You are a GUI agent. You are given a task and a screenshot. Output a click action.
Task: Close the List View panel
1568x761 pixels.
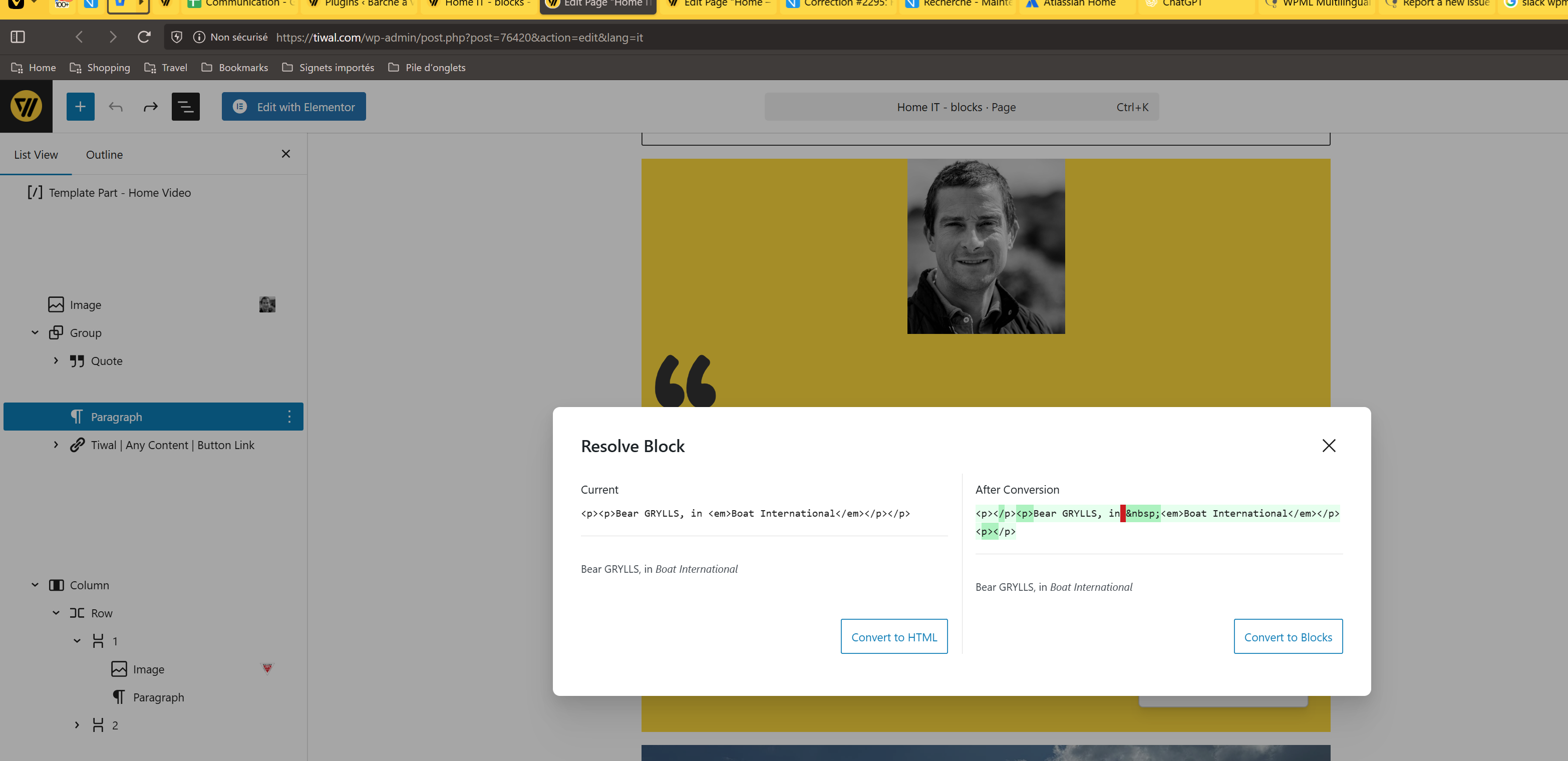[x=285, y=154]
